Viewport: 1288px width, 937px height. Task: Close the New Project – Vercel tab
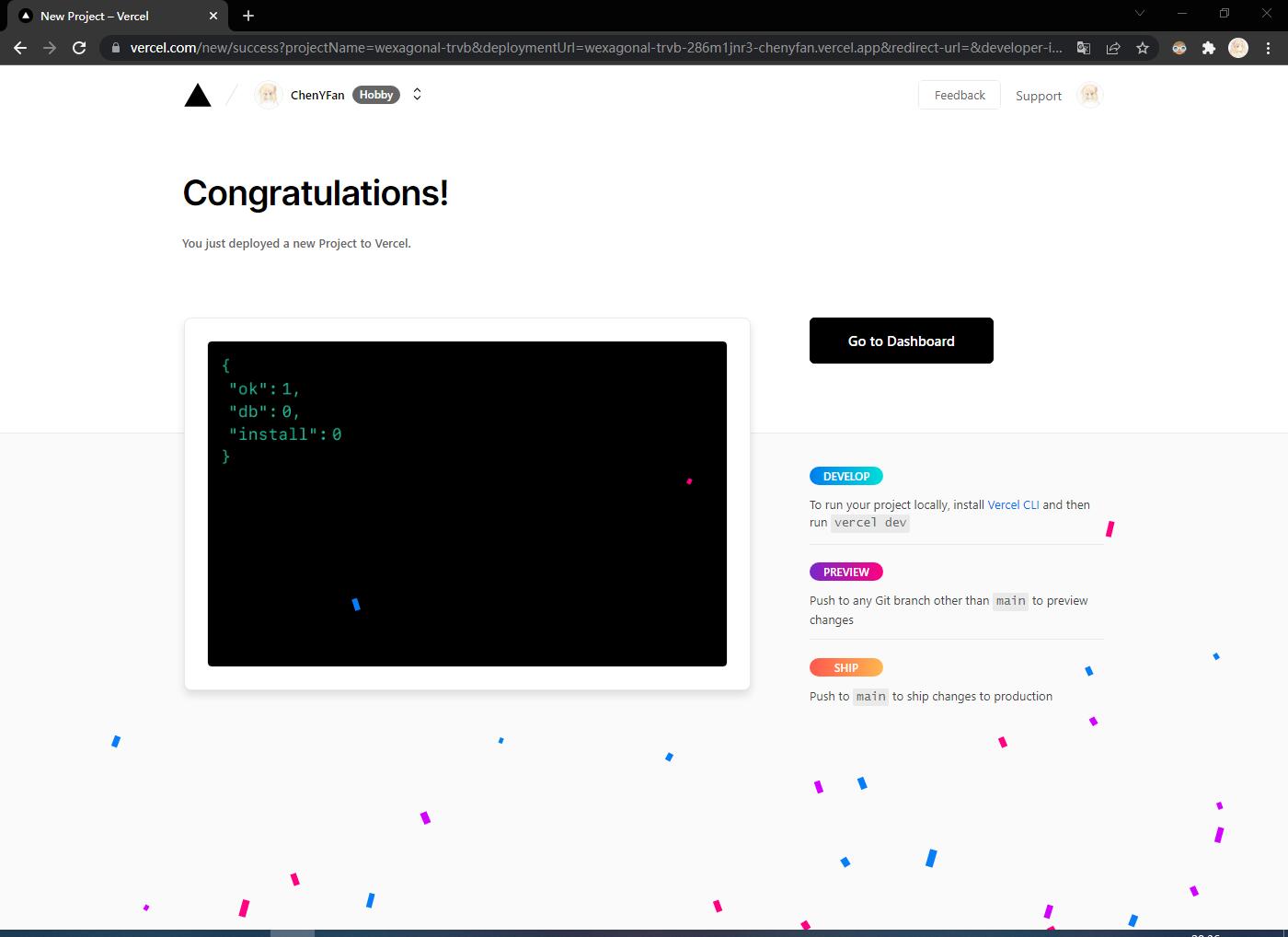pos(213,16)
